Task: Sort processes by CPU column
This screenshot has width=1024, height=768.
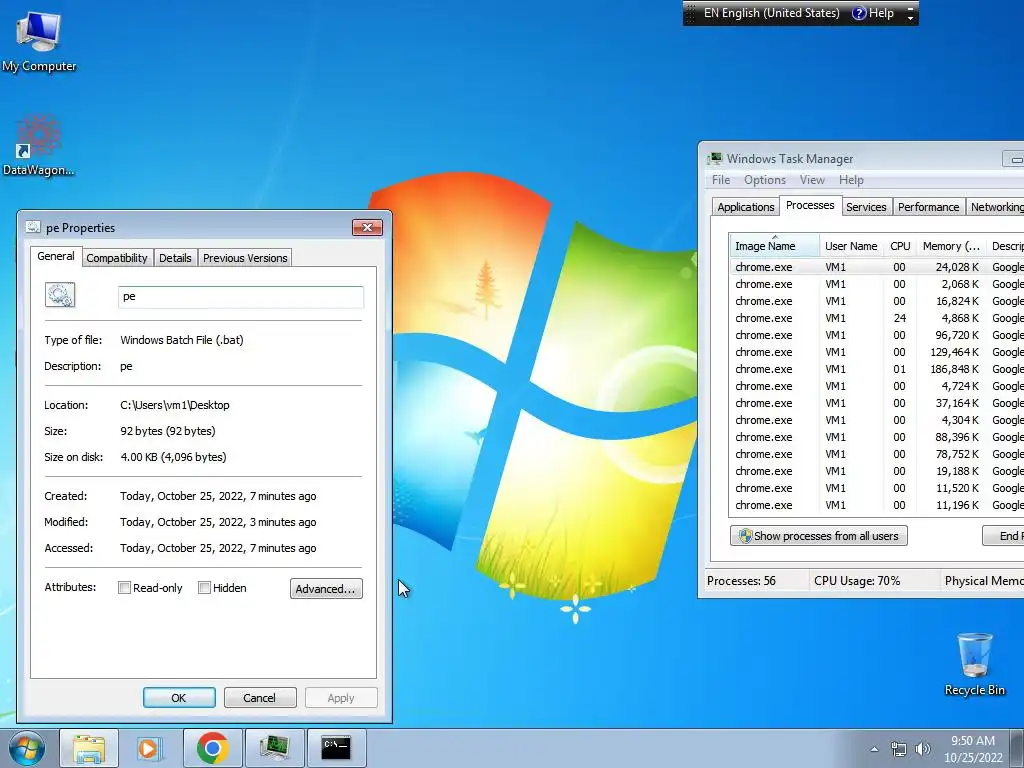Action: (900, 246)
